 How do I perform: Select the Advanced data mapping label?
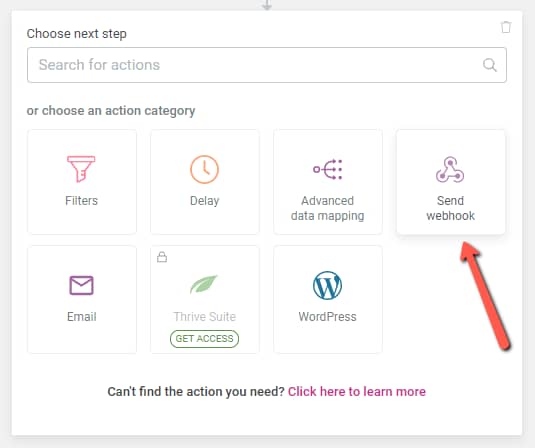pyautogui.click(x=328, y=208)
